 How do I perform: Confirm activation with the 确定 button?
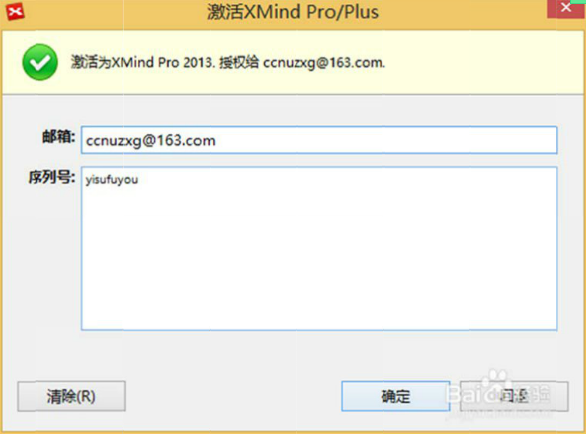click(x=395, y=396)
